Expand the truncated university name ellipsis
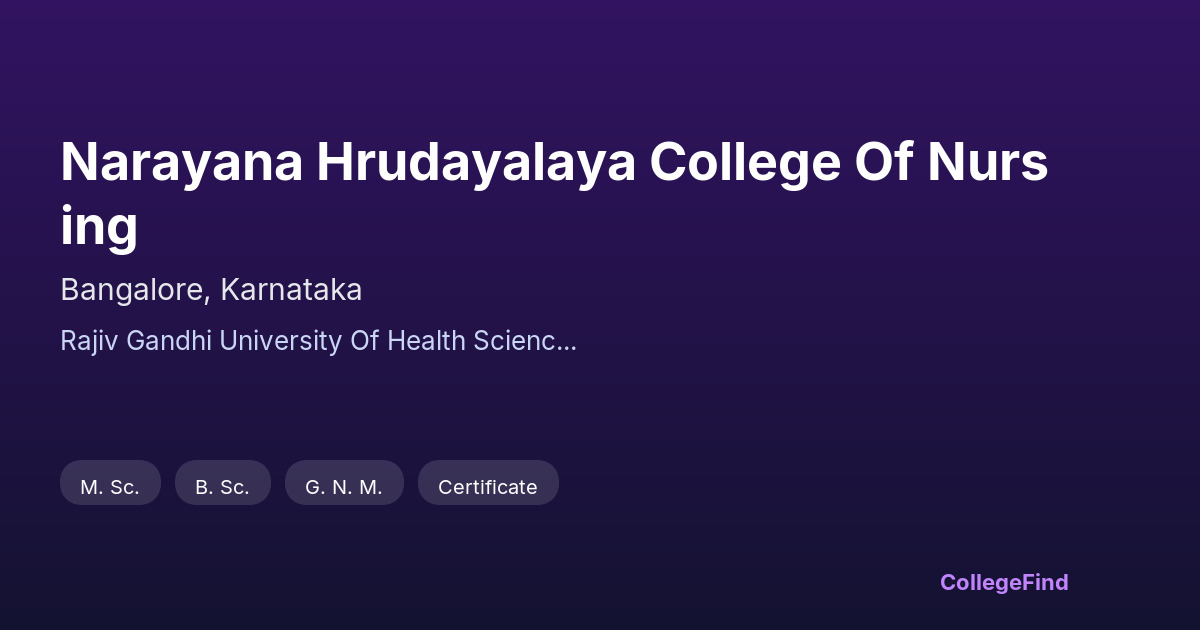The height and width of the screenshot is (630, 1200). click(566, 341)
